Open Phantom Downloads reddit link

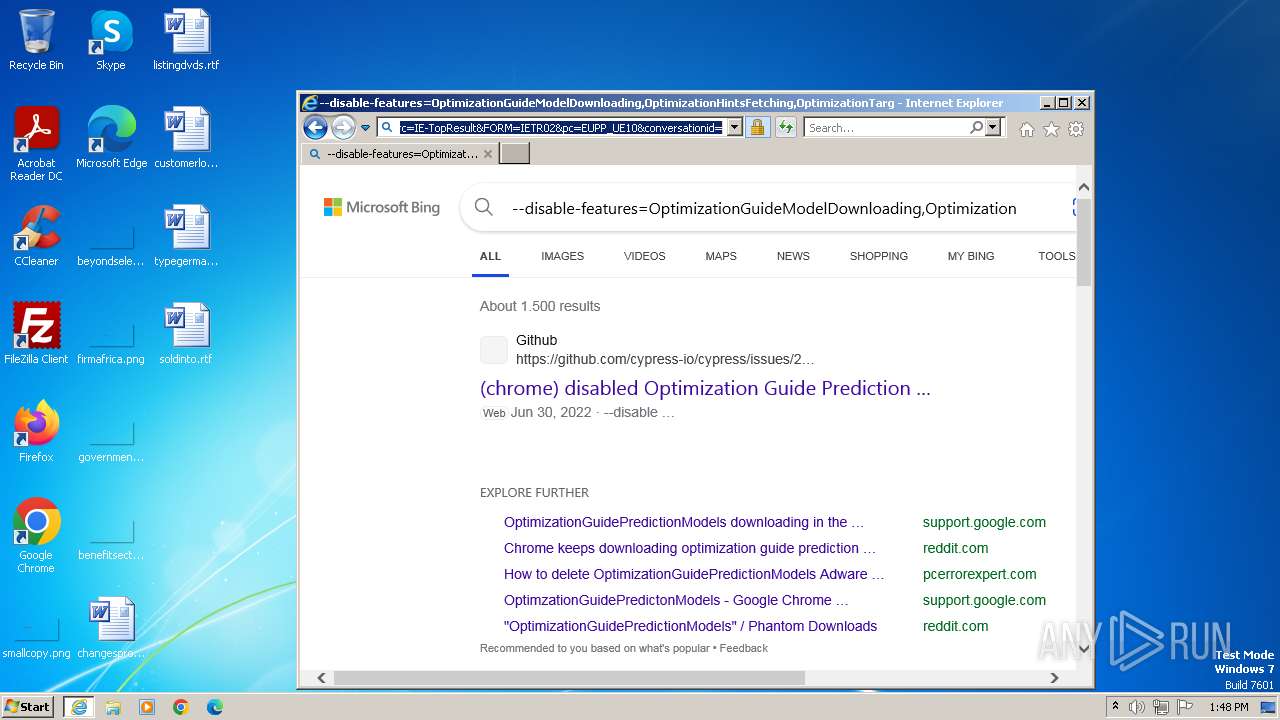click(x=690, y=626)
